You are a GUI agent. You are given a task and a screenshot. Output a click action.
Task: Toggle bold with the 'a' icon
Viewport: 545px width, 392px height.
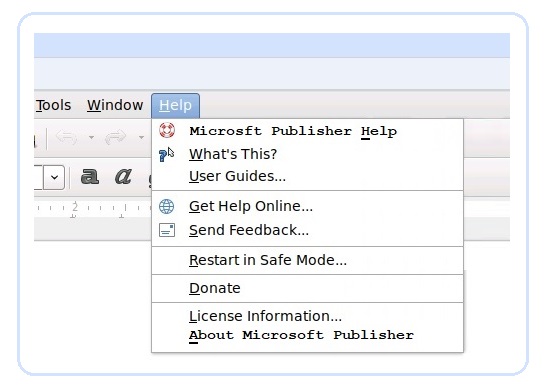[x=90, y=176]
